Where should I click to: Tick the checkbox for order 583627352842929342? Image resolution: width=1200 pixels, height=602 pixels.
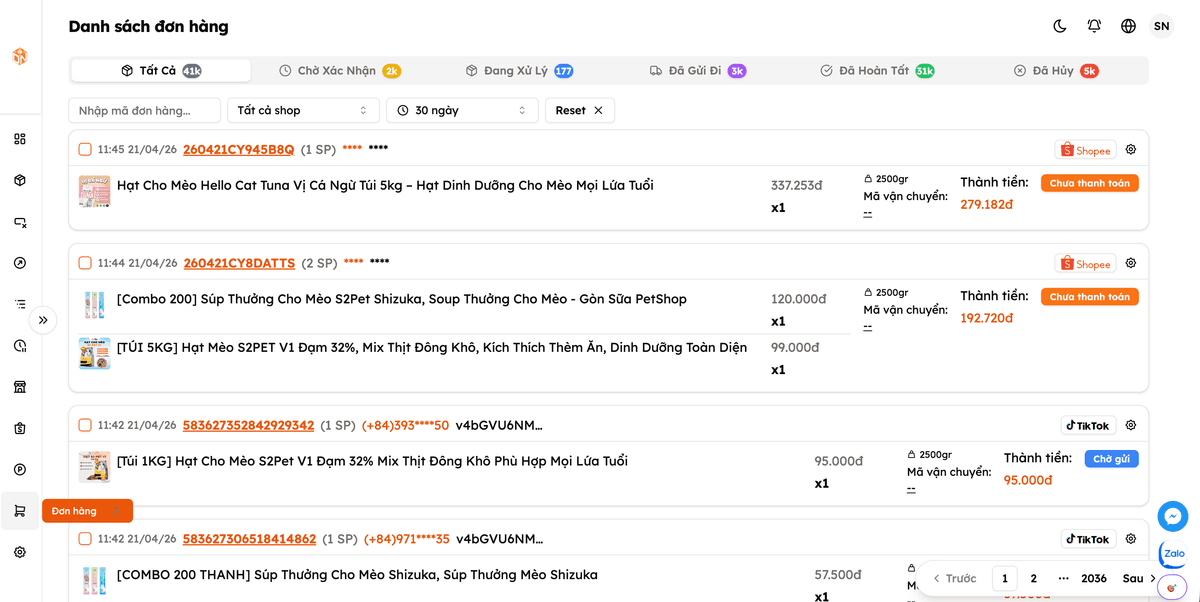(x=85, y=425)
